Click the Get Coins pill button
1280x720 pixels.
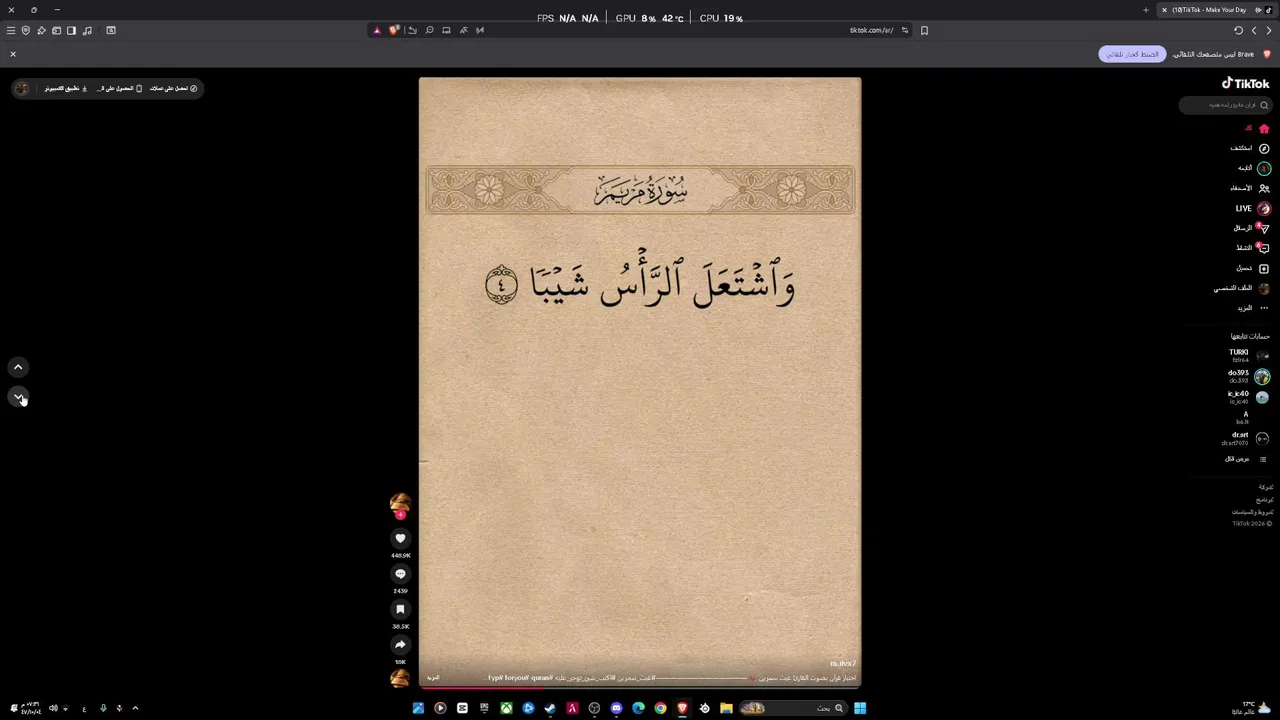pos(173,88)
